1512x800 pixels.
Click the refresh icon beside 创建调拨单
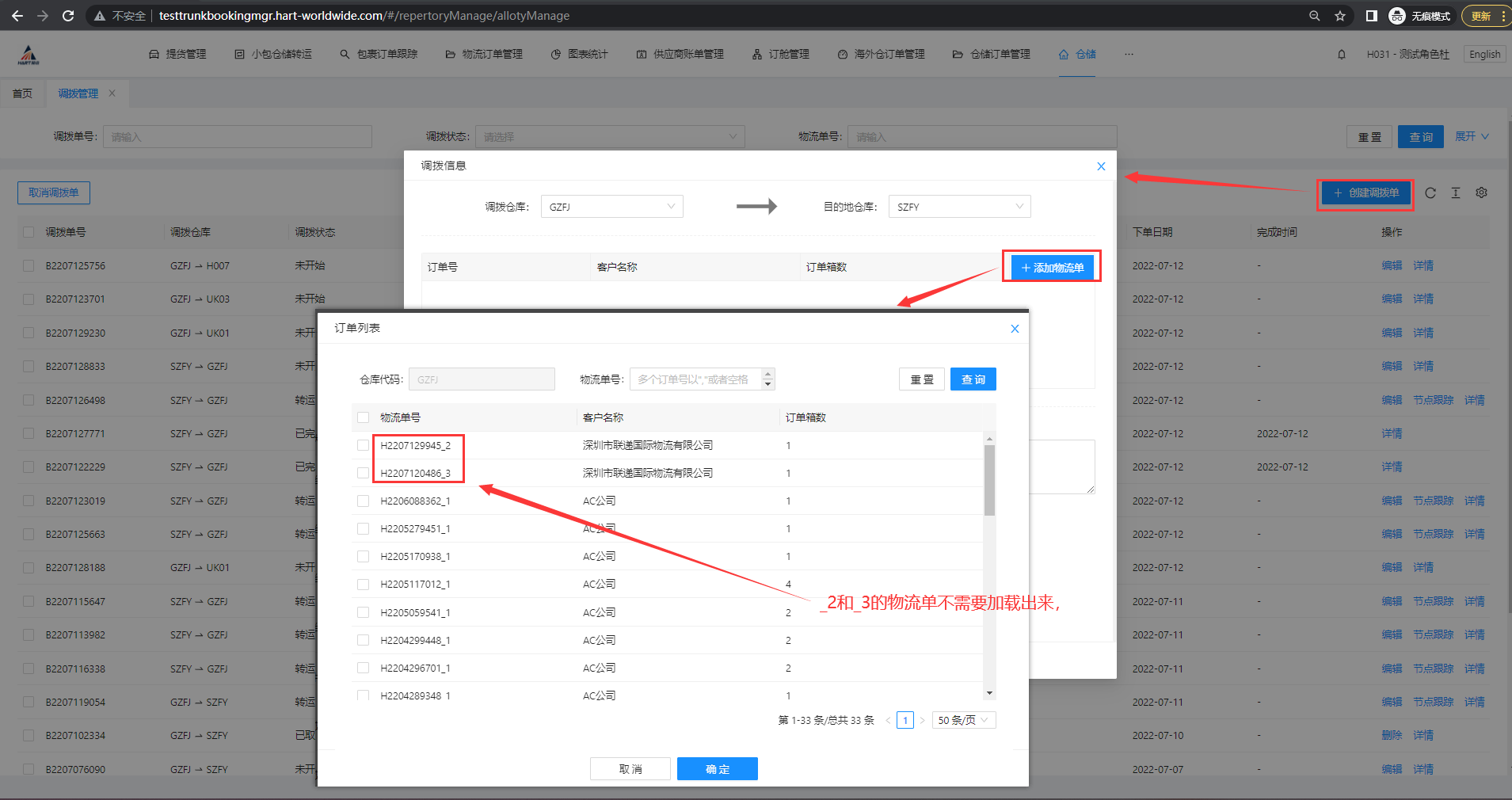pos(1430,192)
